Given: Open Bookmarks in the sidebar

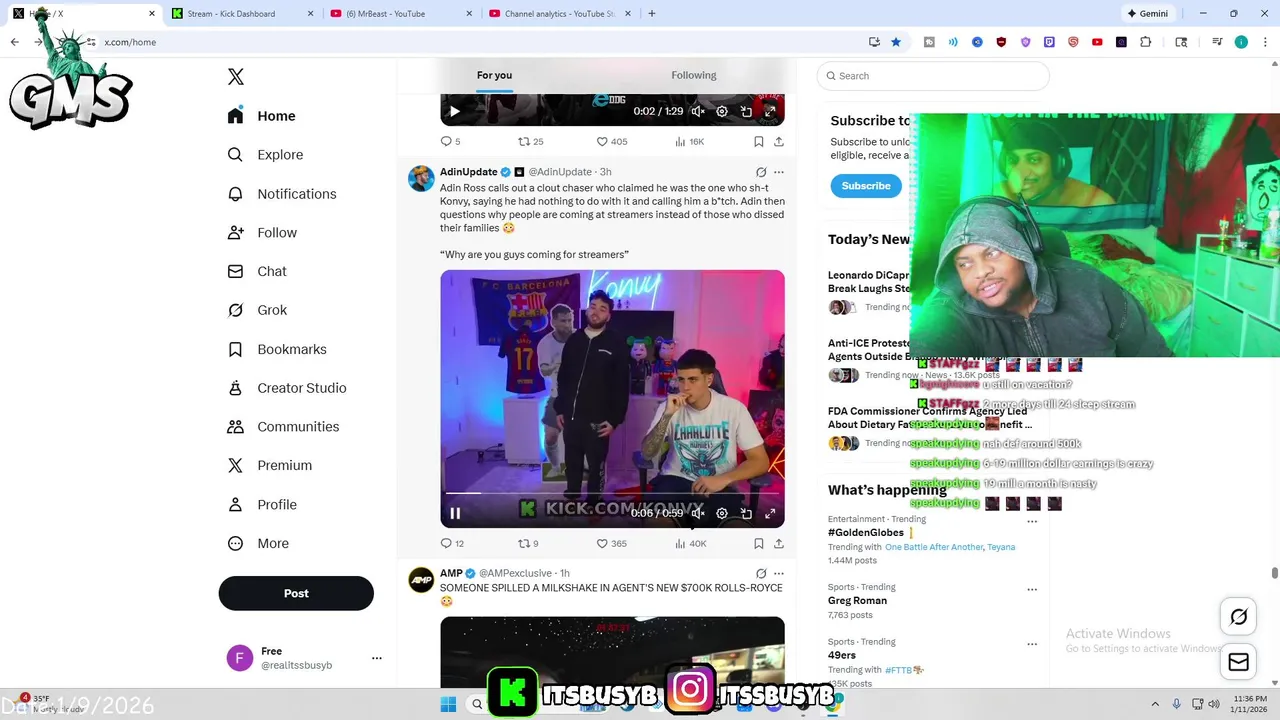Looking at the screenshot, I should click(277, 349).
